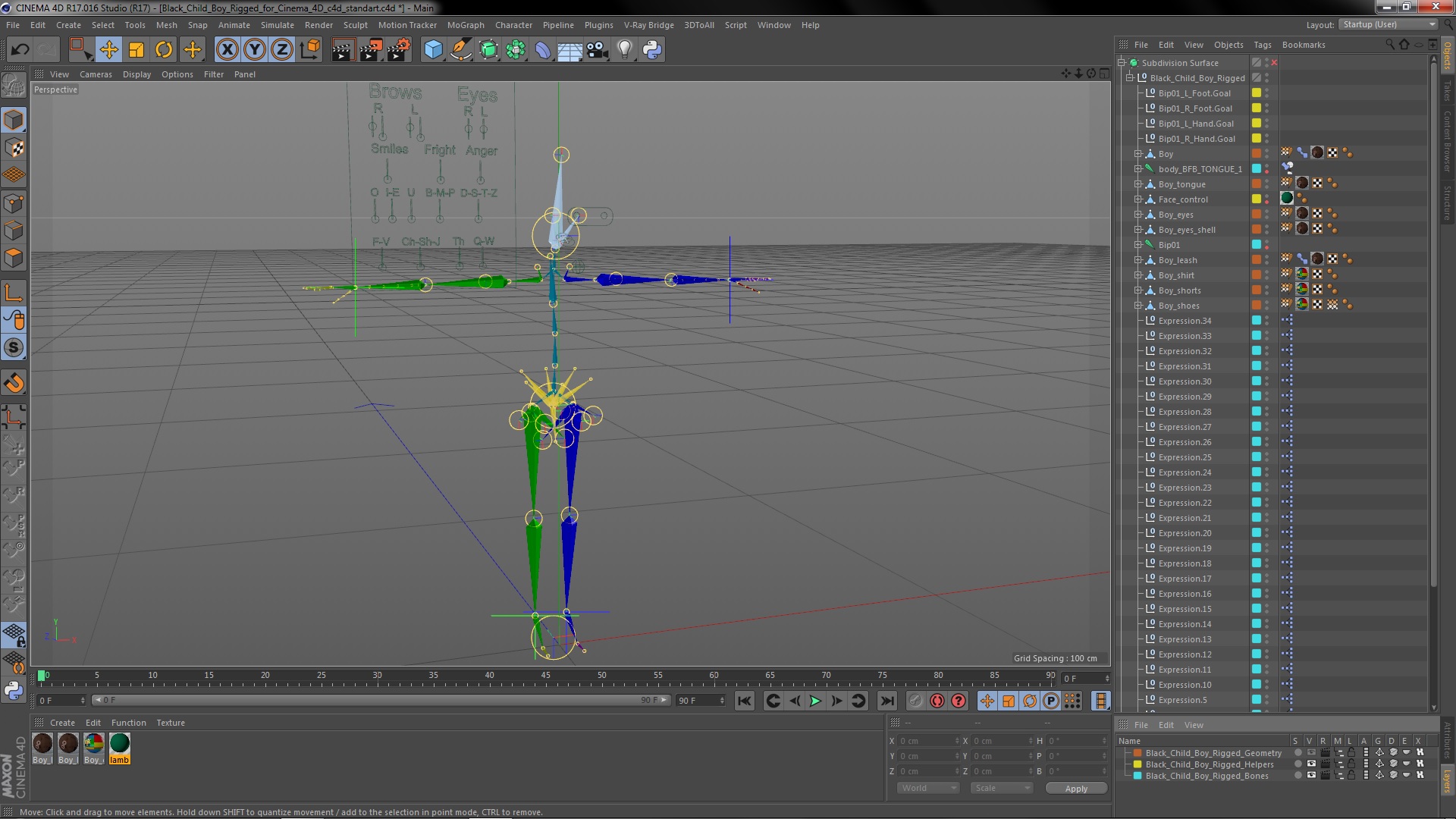The width and height of the screenshot is (1456, 819).
Task: Click the Apply coordinates button
Action: [1076, 789]
